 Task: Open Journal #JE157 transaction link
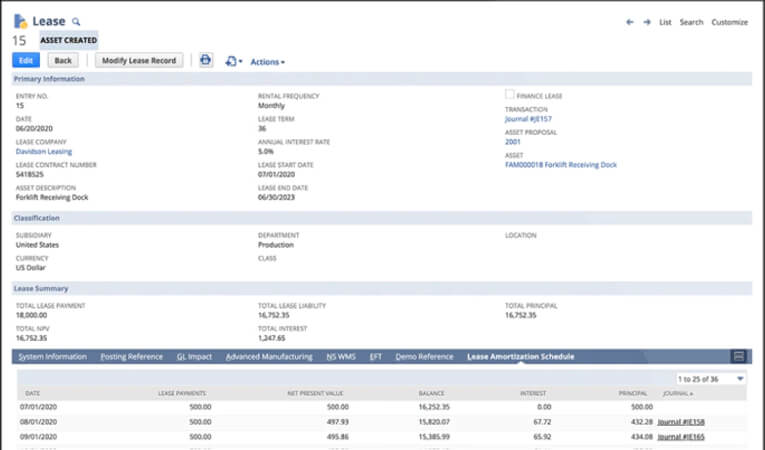click(x=530, y=119)
